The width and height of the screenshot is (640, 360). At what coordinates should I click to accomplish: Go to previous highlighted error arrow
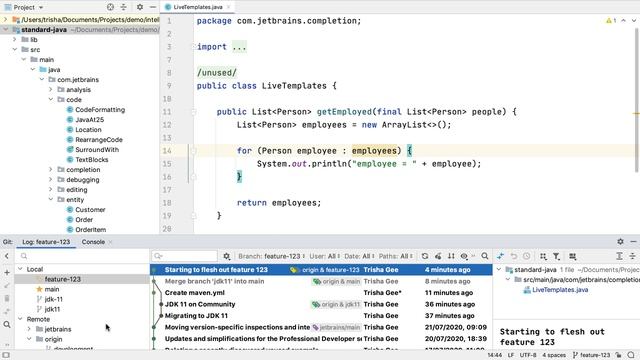(x=624, y=20)
